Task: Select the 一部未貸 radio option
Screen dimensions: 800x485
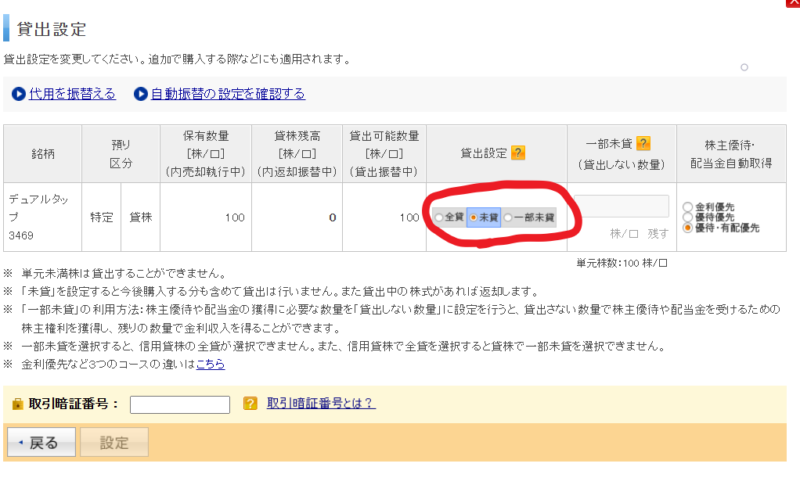Action: (509, 217)
